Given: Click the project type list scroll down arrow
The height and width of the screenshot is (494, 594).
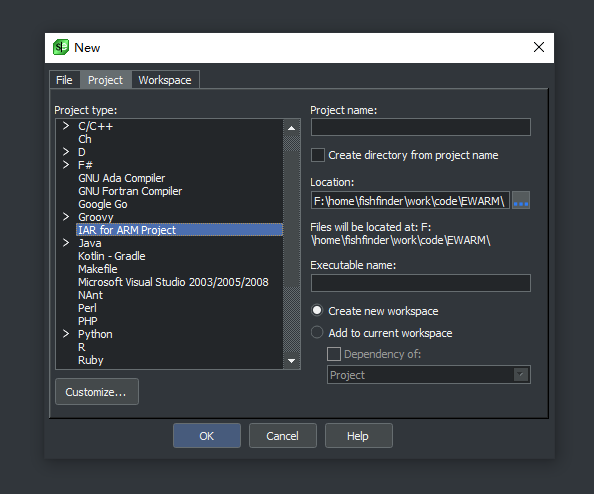Looking at the screenshot, I should [291, 361].
